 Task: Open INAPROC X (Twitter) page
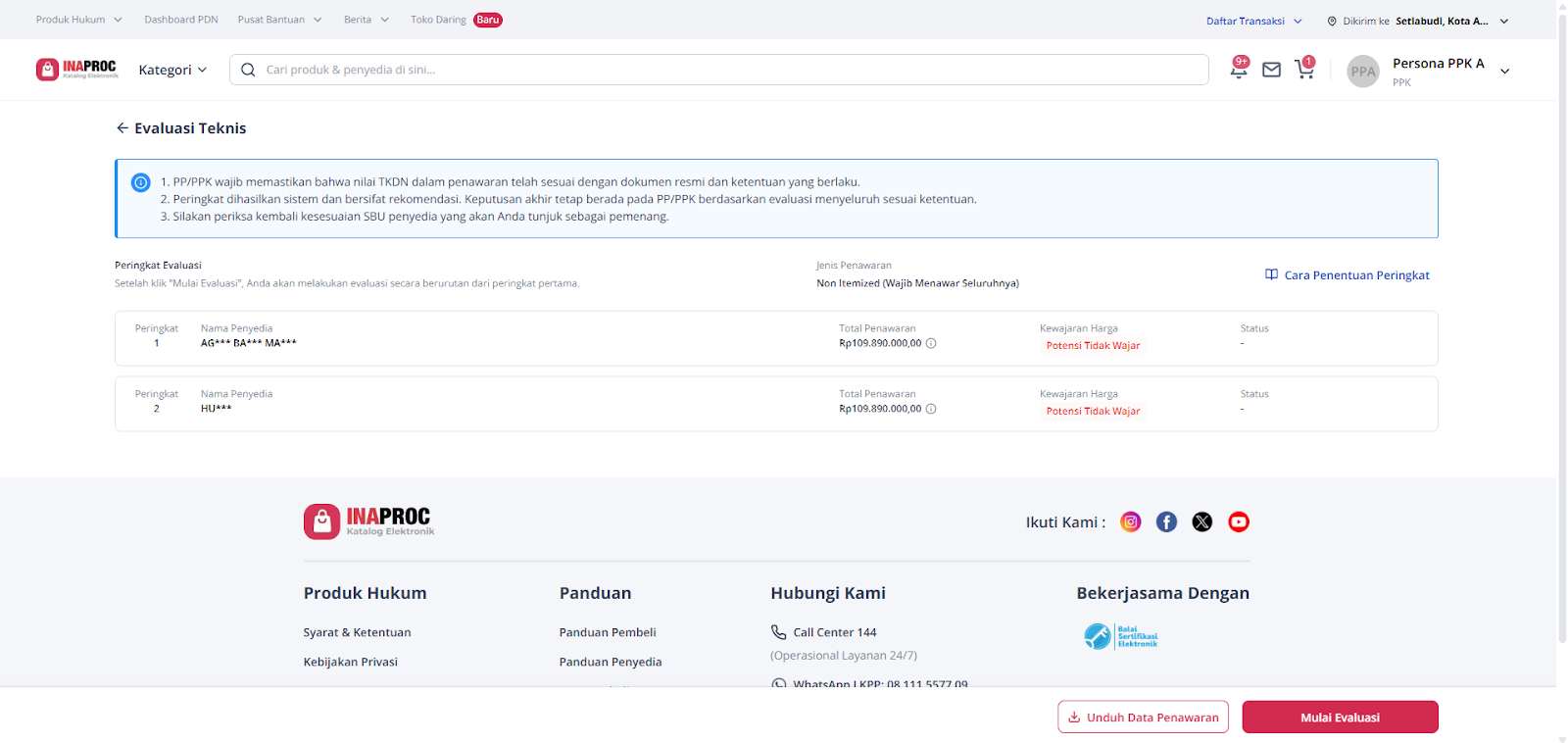coord(1202,521)
